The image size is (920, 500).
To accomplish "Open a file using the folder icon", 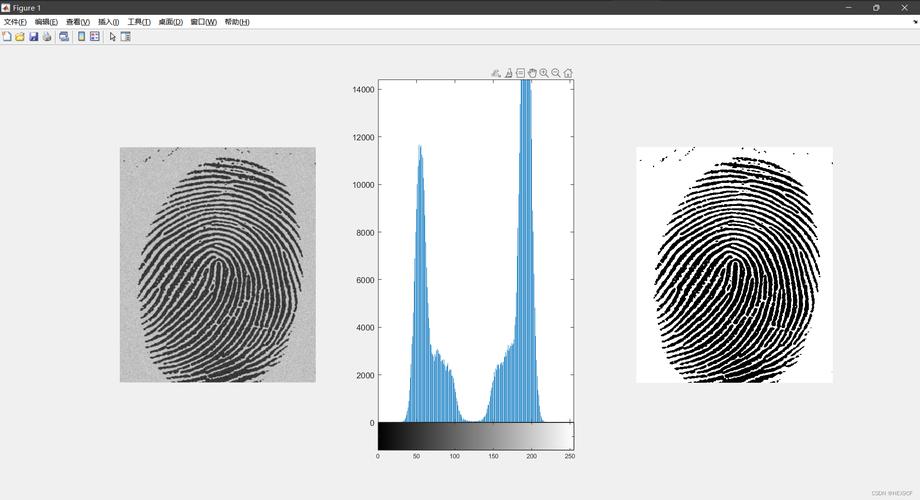I will coord(20,37).
